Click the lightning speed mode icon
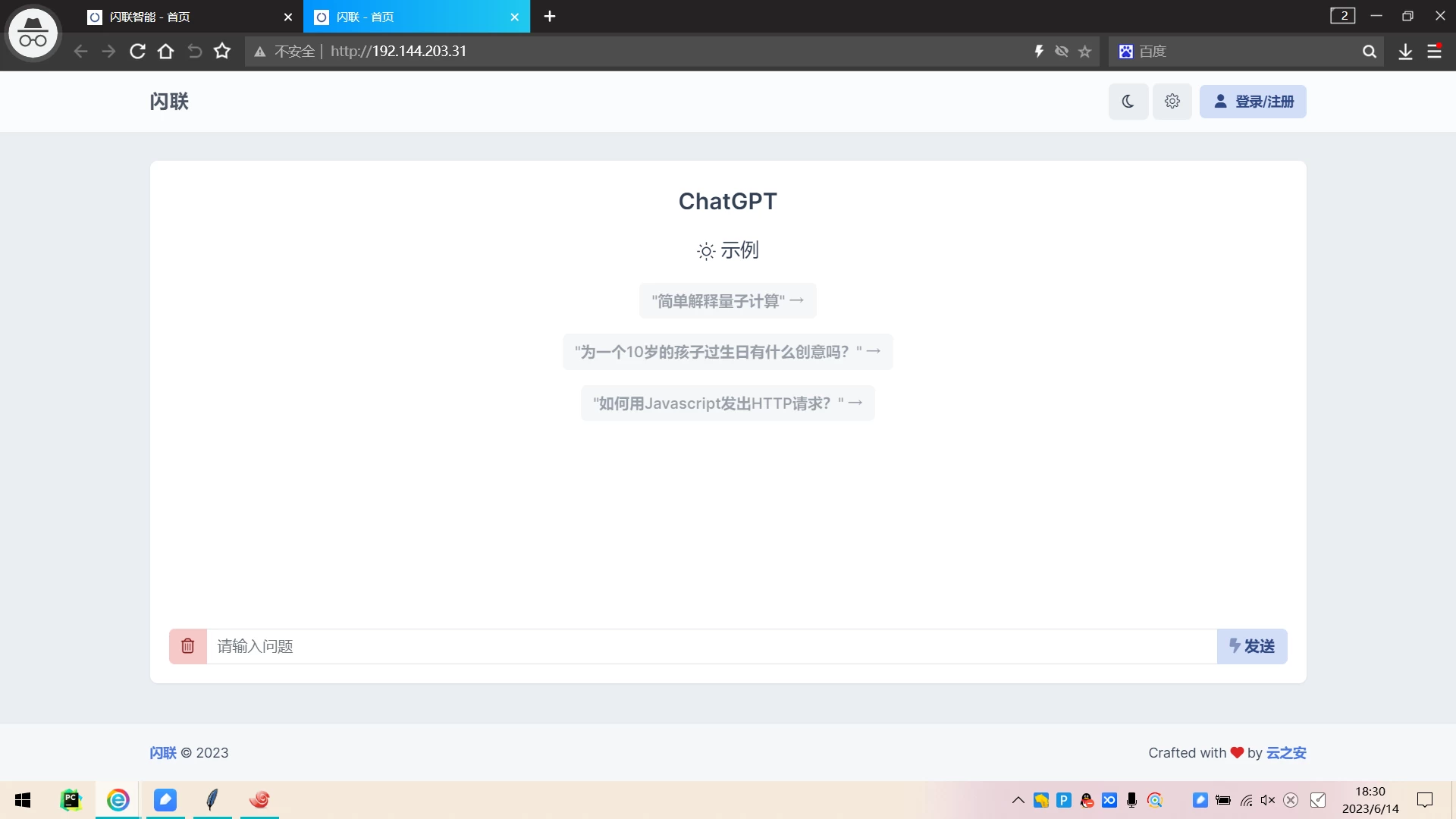The width and height of the screenshot is (1456, 819). [1039, 52]
